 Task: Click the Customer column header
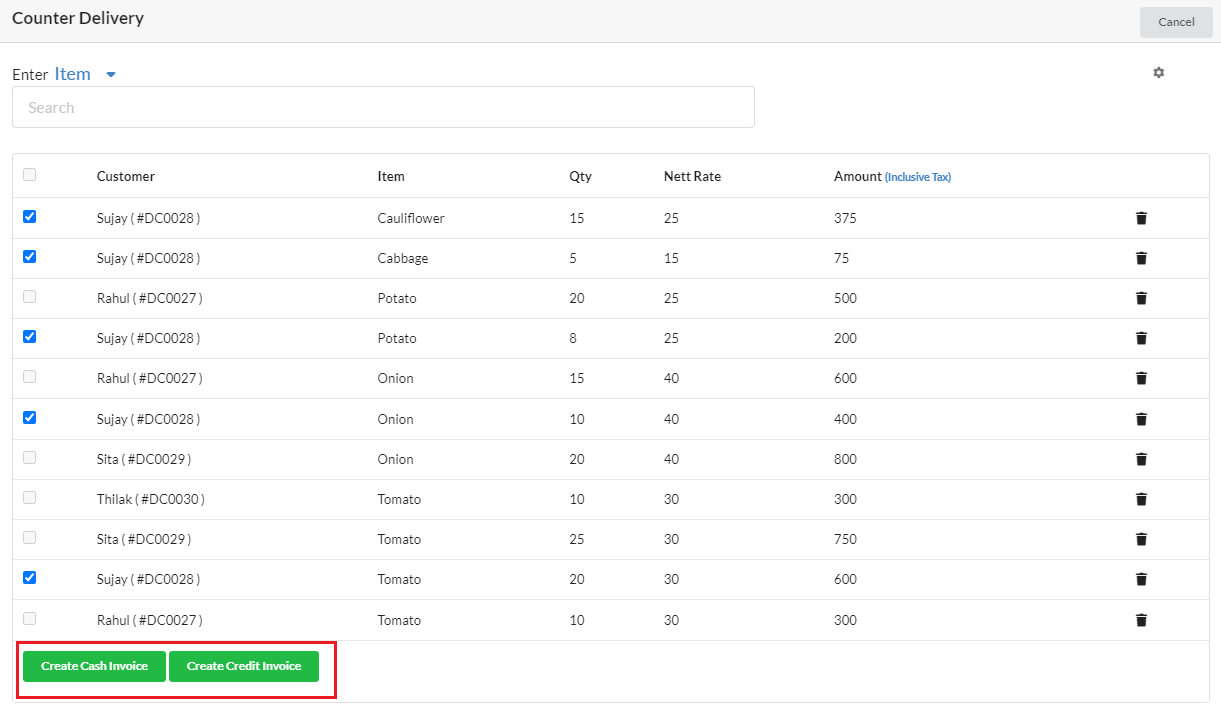tap(126, 176)
